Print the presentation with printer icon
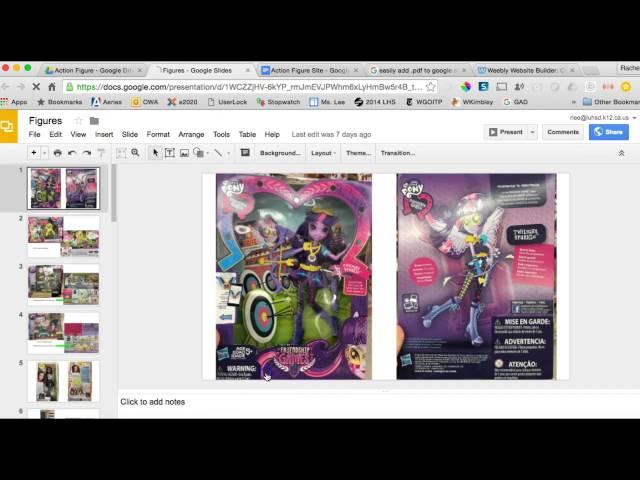Viewport: 640px width, 480px height. (x=58, y=153)
